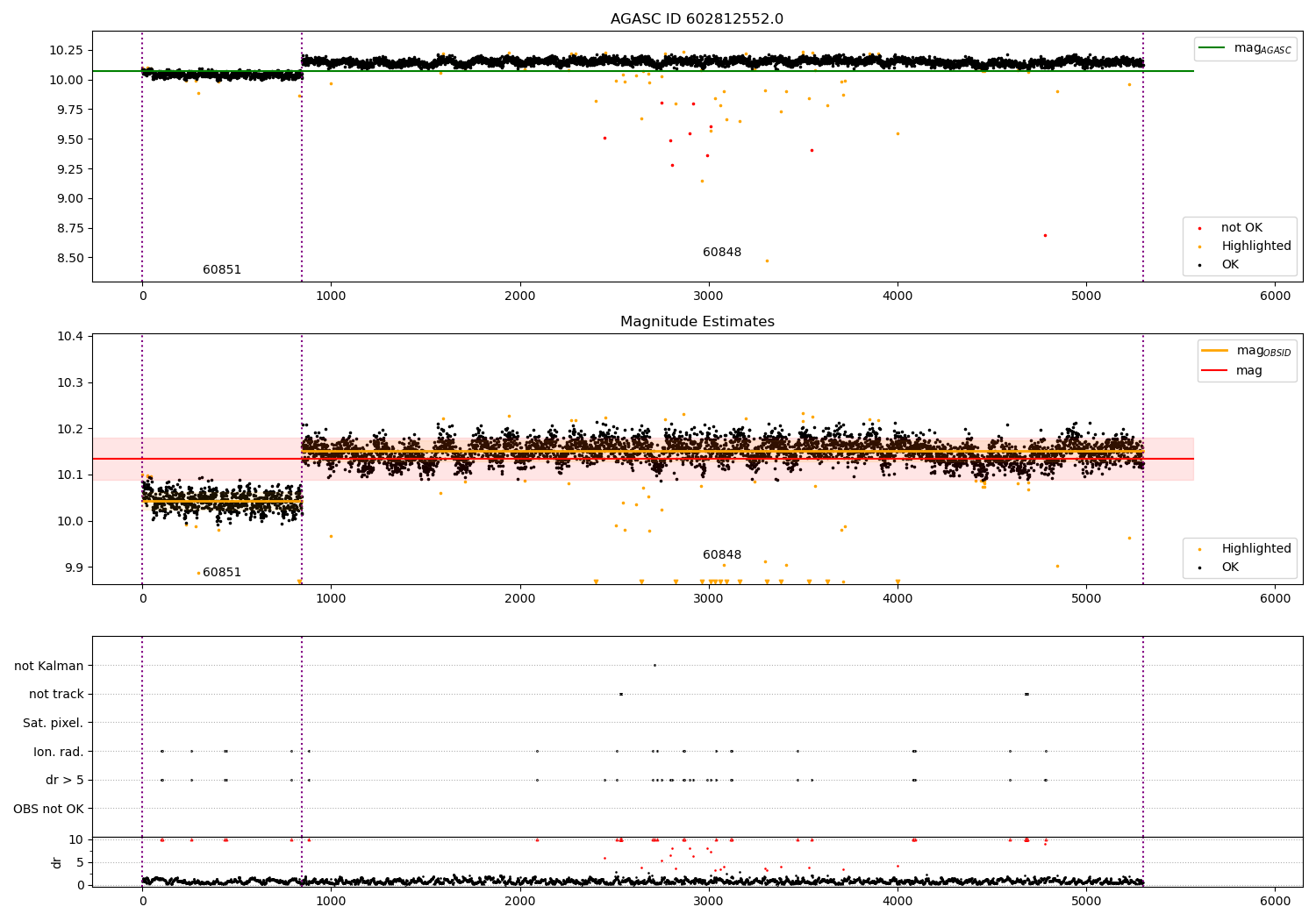This screenshot has height=921, width=1316.
Task: Click the 9.50 y-axis tick label
Action: [x=69, y=139]
